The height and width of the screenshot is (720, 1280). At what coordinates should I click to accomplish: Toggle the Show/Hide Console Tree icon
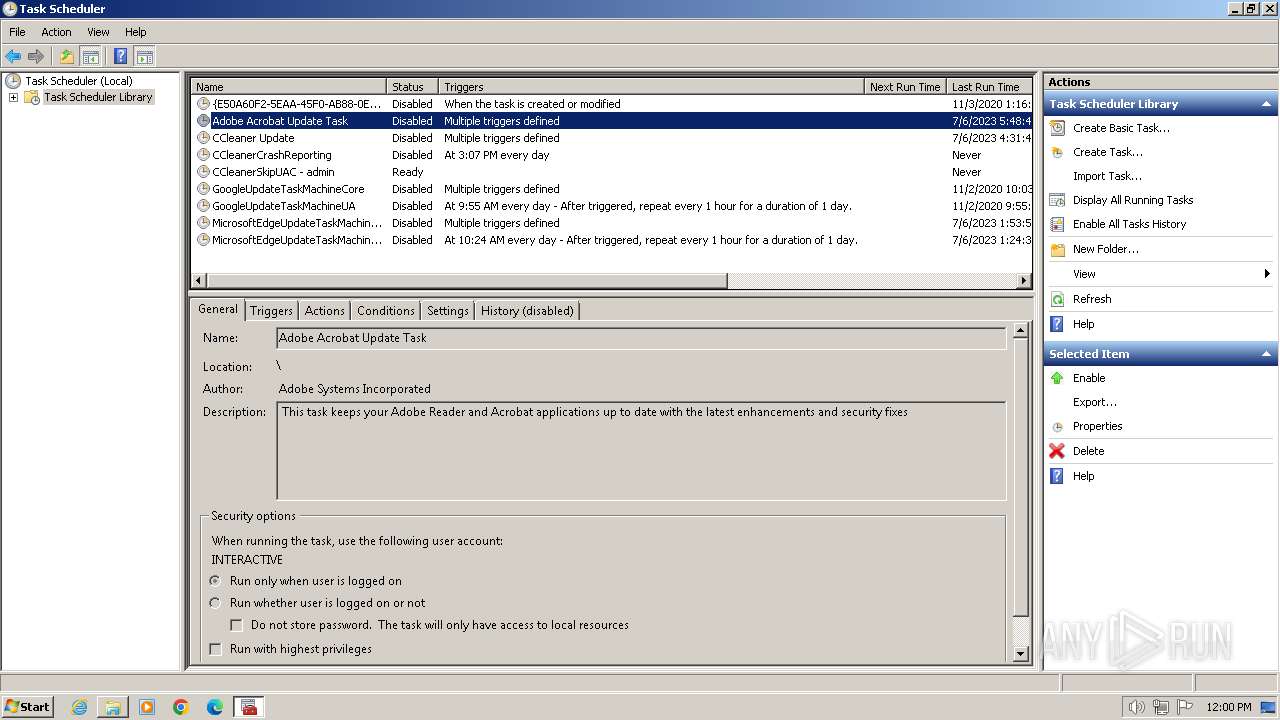coord(90,57)
